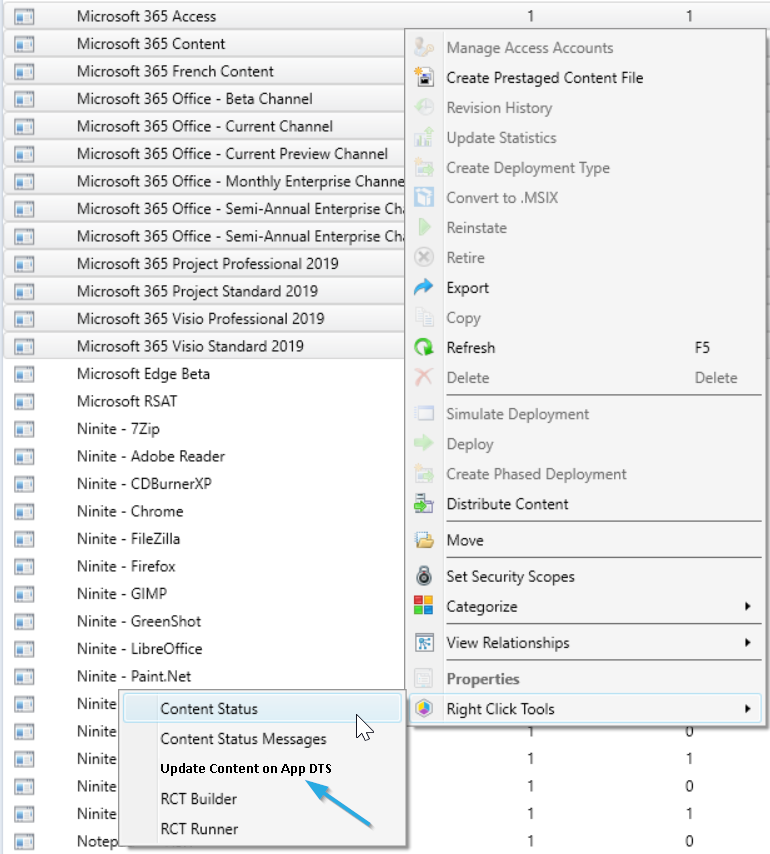Screen dimensions: 770x854
Task: Expand the View Relationships submenu arrow
Action: 747,643
